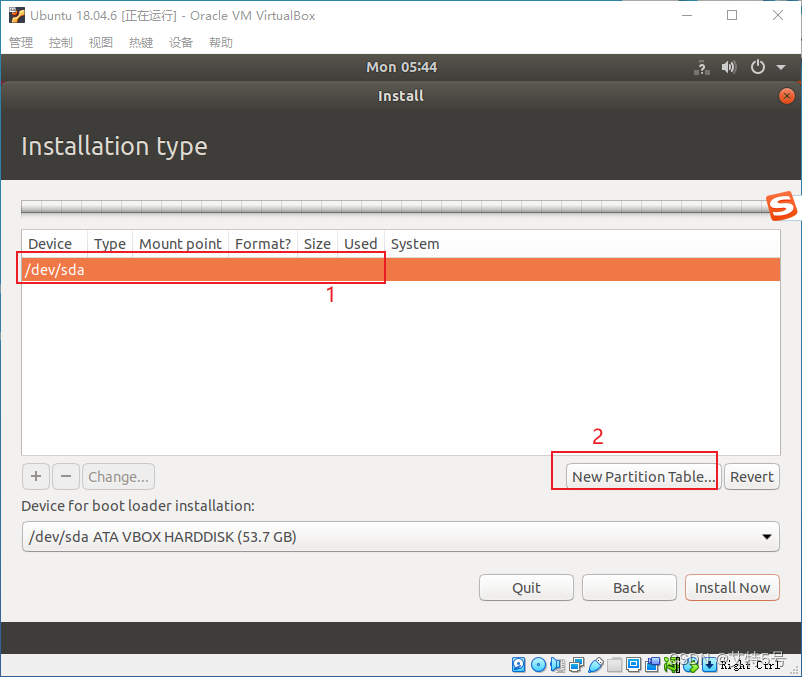Open the 管理 menu in VirtualBox
The width and height of the screenshot is (802, 677).
(x=21, y=42)
